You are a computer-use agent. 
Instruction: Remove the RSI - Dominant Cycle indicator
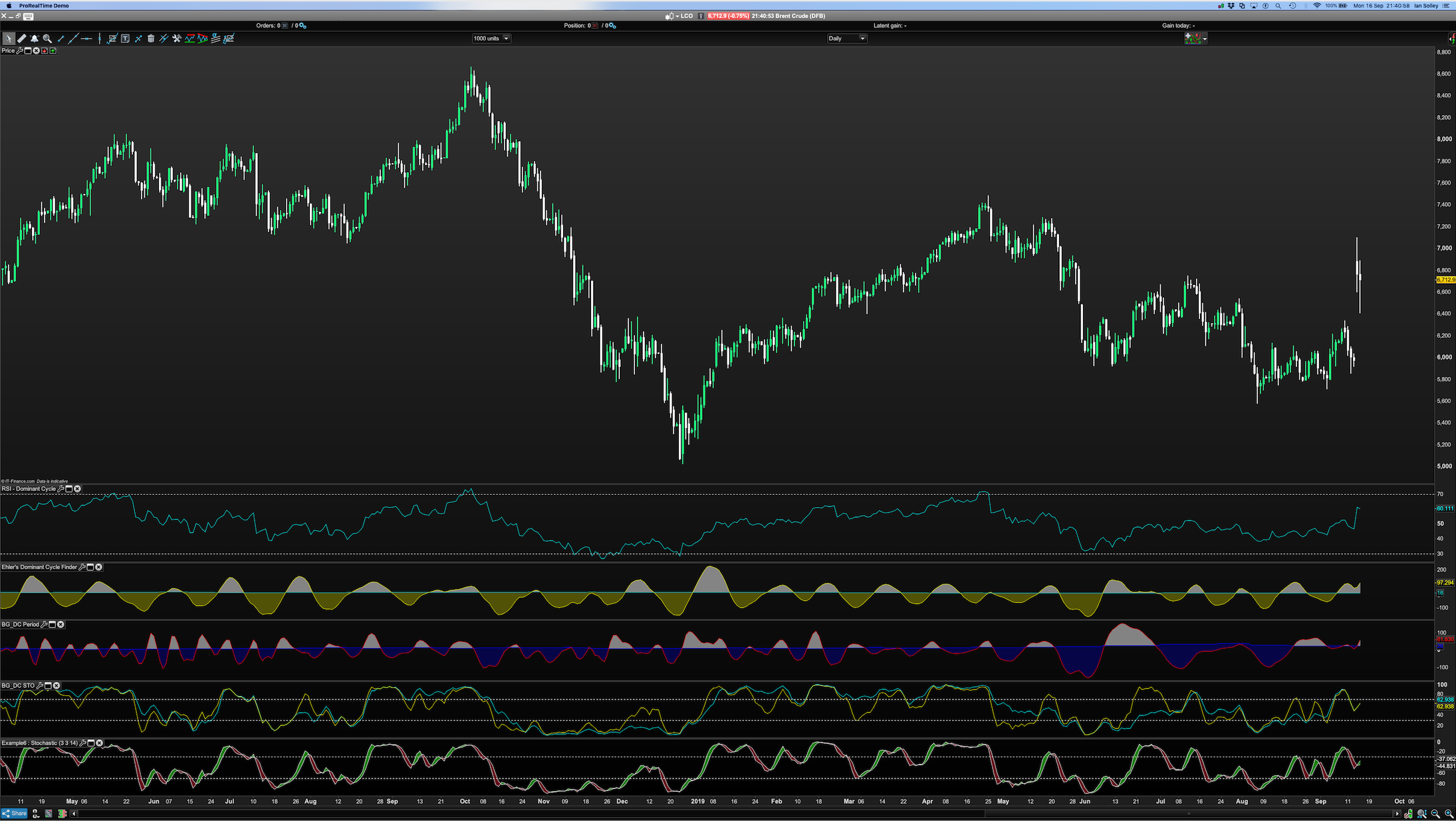coord(77,489)
